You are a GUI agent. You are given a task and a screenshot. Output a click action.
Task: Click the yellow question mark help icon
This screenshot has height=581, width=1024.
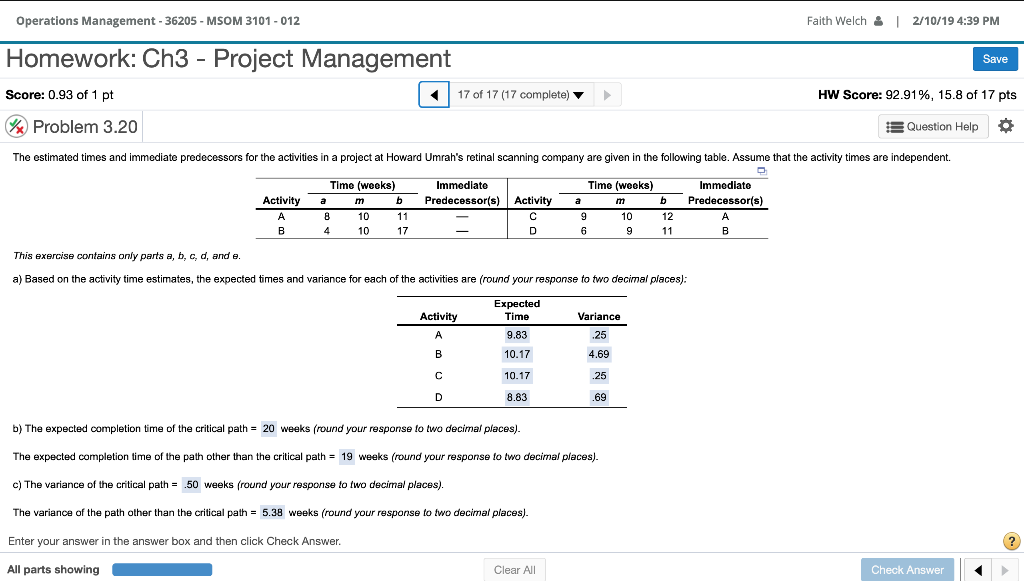pyautogui.click(x=1010, y=540)
